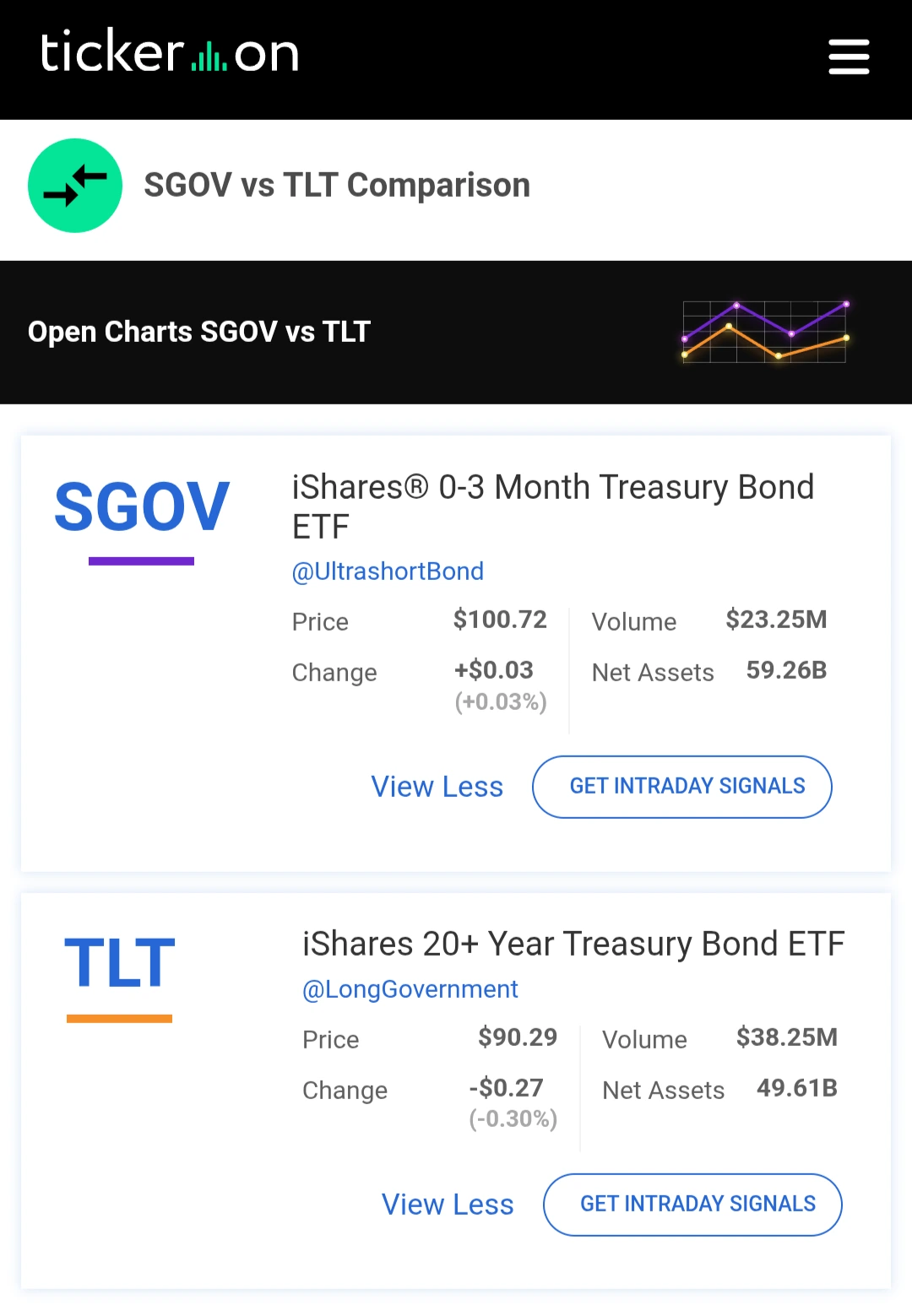Open the mini line chart thumbnail
The height and width of the screenshot is (1316, 912).
coord(764,332)
